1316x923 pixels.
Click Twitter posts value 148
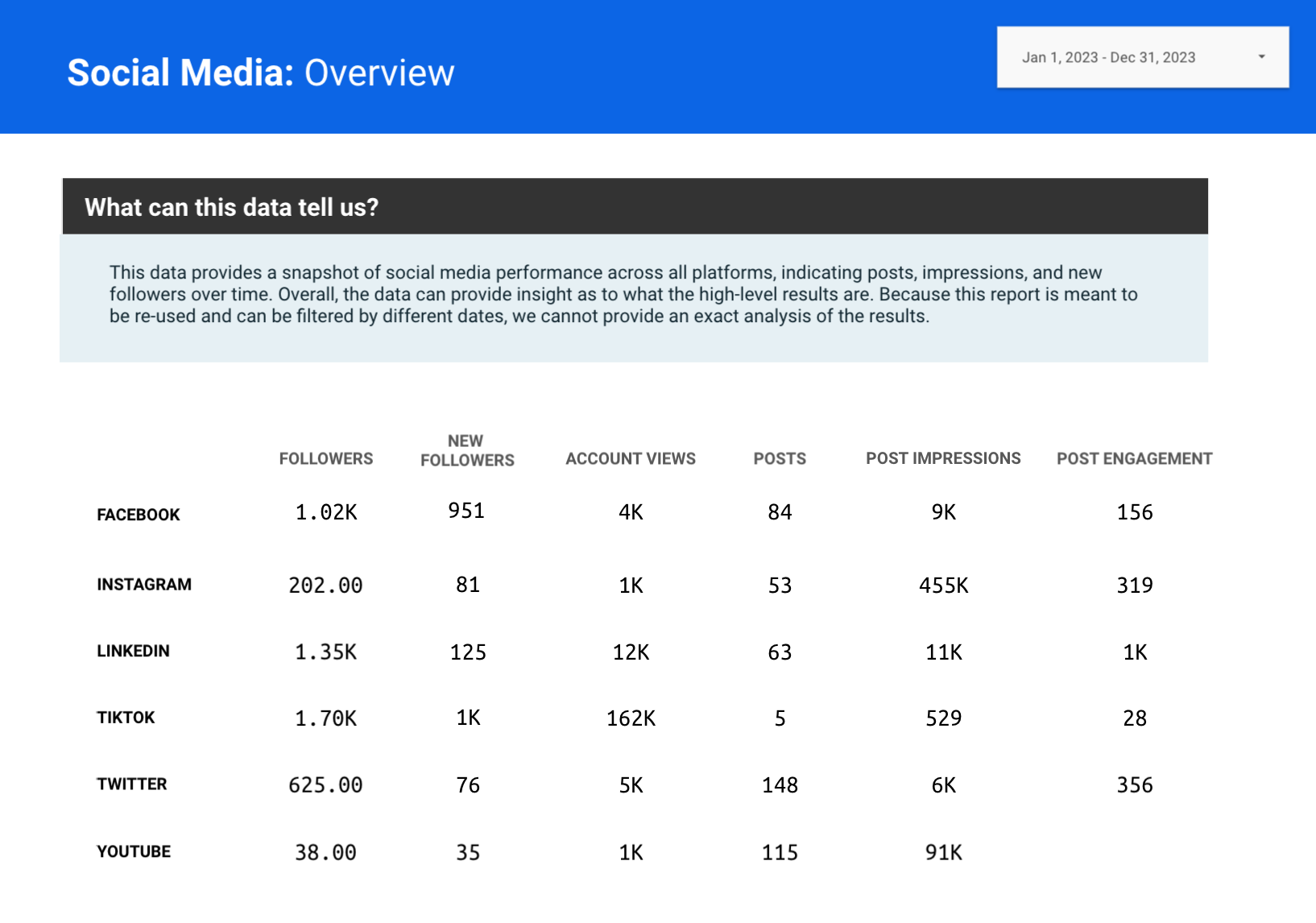780,785
